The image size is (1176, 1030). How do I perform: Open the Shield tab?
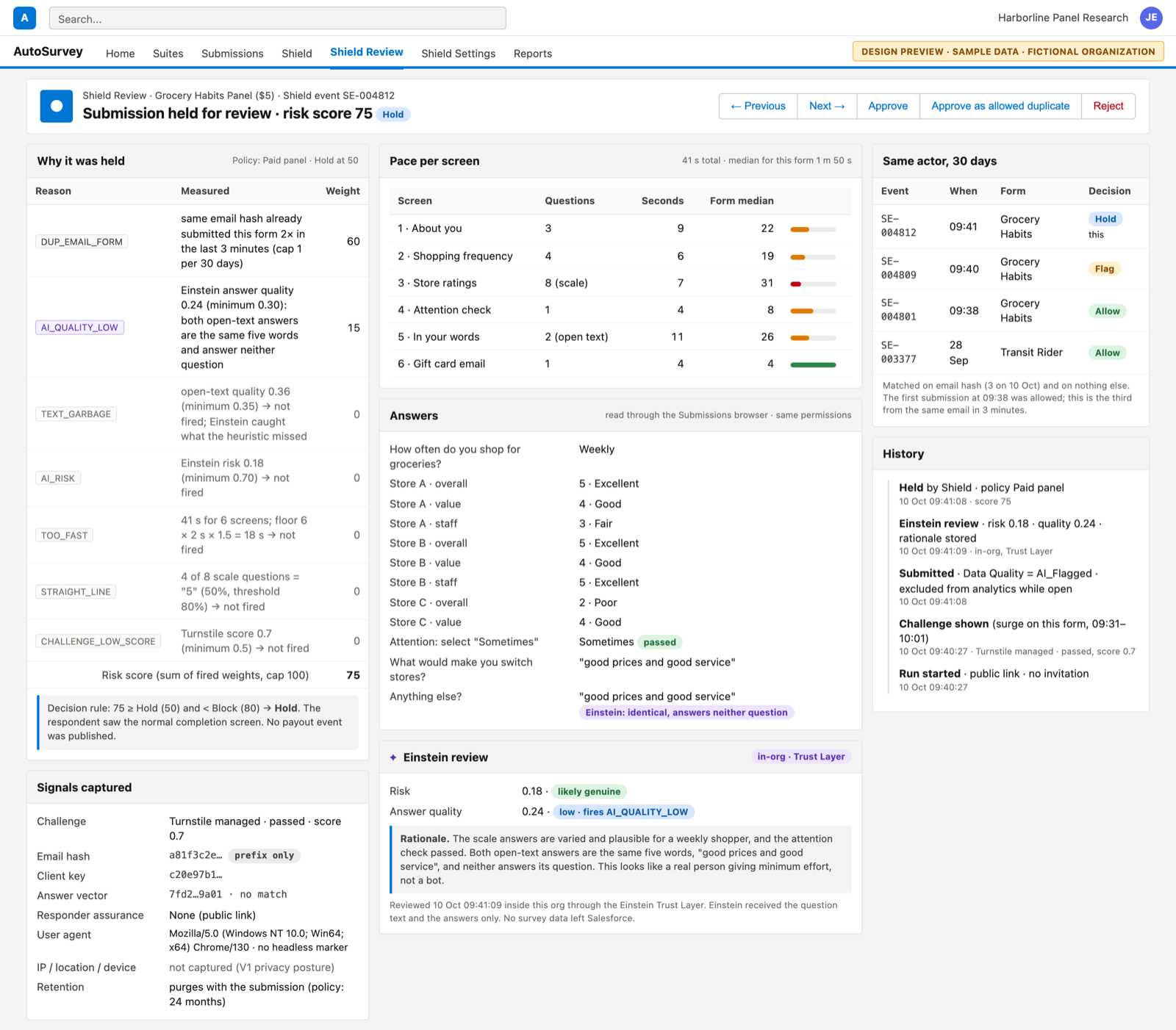297,54
